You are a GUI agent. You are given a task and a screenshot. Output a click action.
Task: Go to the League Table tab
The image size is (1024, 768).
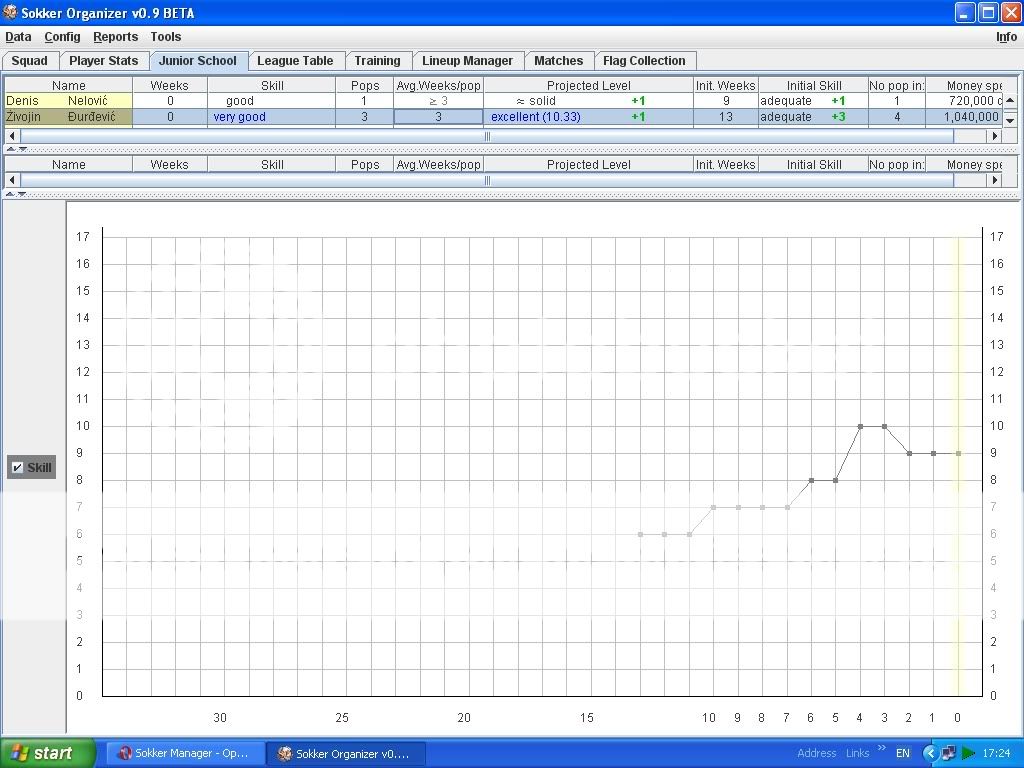tap(295, 61)
